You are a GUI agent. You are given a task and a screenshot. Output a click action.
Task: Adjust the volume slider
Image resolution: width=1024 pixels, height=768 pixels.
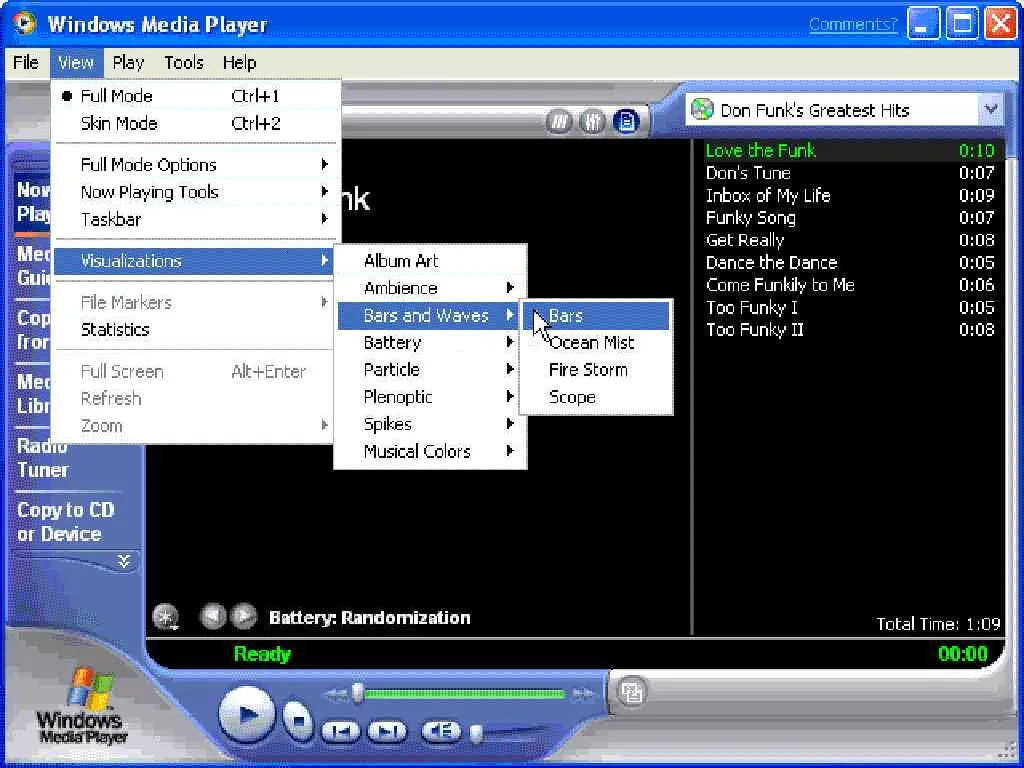click(477, 733)
